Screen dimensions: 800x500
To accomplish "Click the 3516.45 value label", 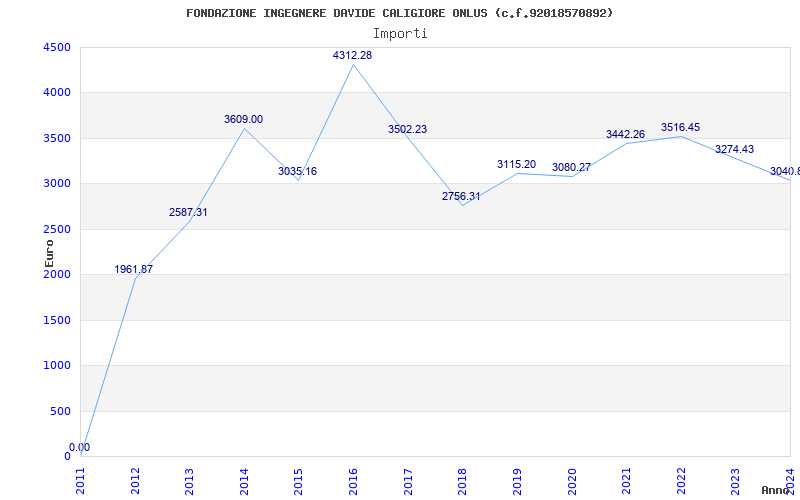I will pyautogui.click(x=681, y=128).
